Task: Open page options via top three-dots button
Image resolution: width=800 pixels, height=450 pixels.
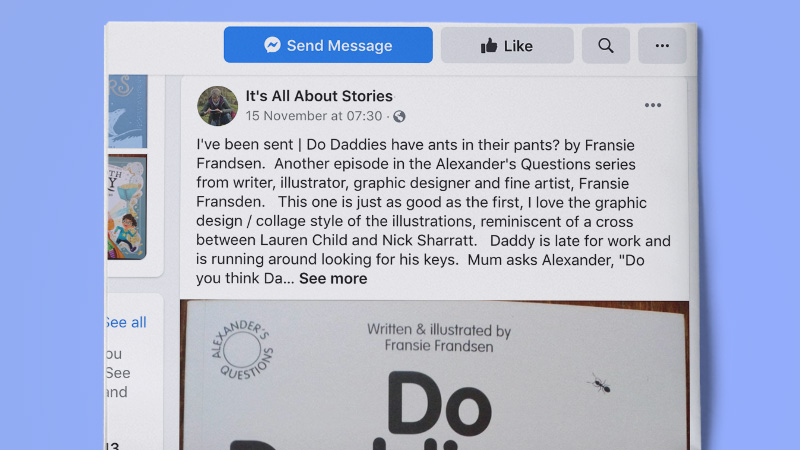Action: pyautogui.click(x=662, y=45)
